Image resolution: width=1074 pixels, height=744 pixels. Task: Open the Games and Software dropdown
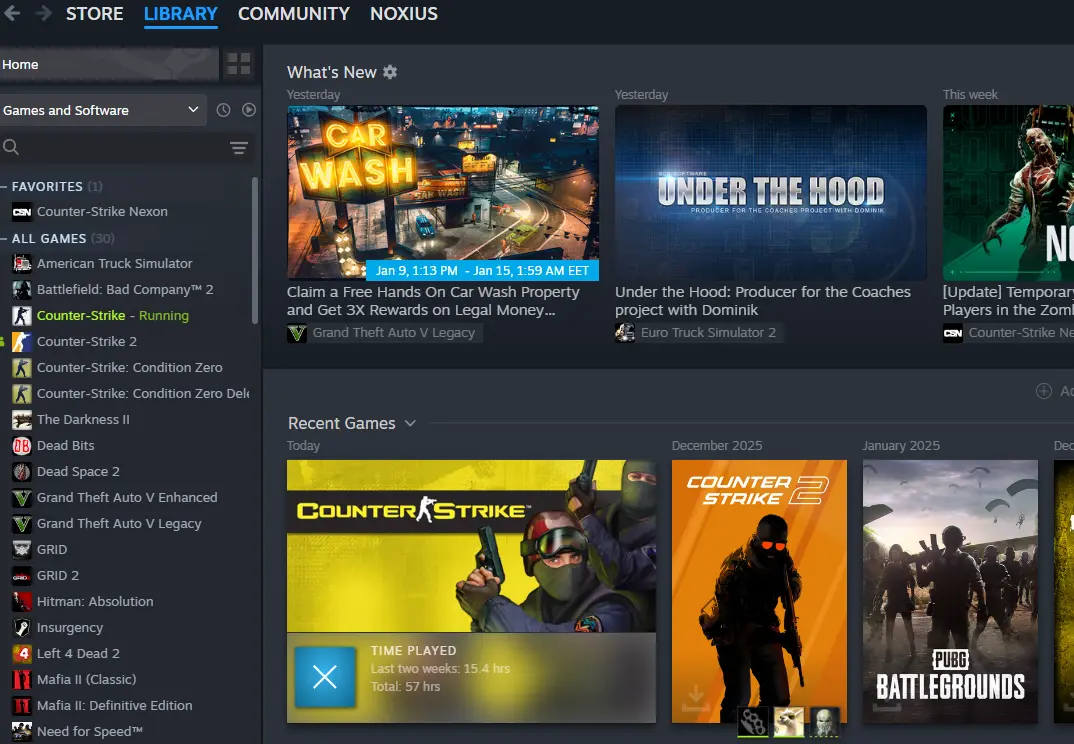(x=102, y=110)
